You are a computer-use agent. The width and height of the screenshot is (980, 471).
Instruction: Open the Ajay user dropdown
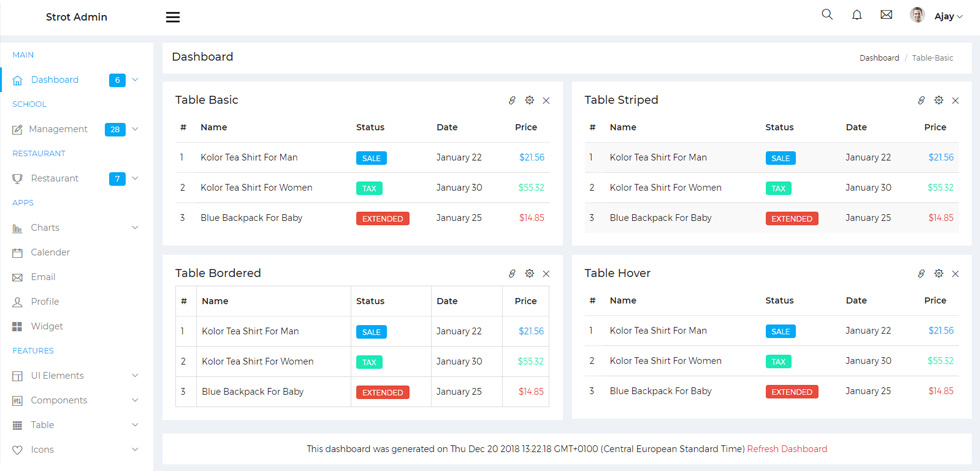948,17
